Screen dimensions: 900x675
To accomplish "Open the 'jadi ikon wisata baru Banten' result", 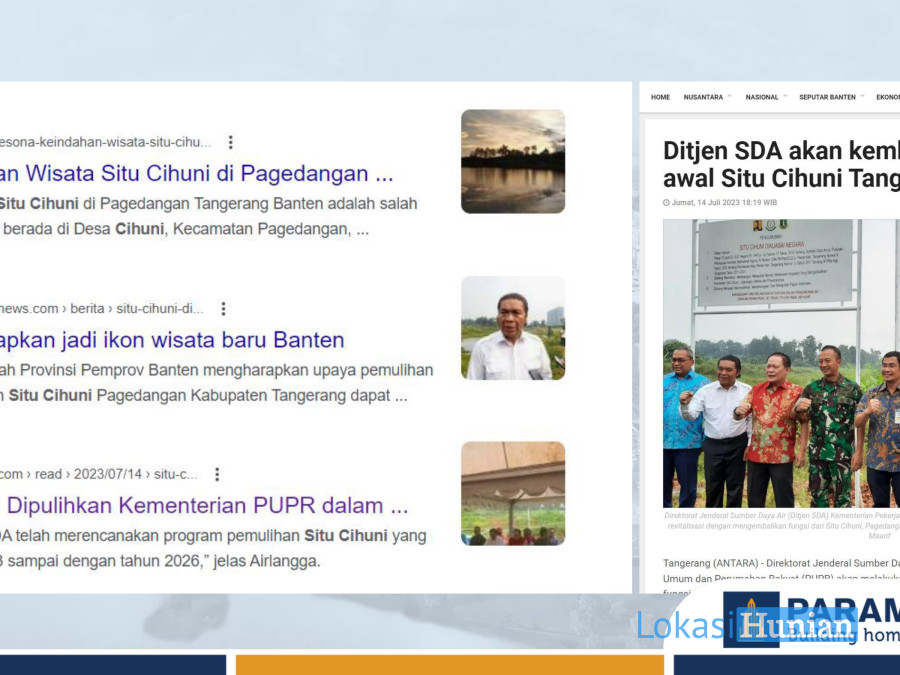I will click(172, 340).
